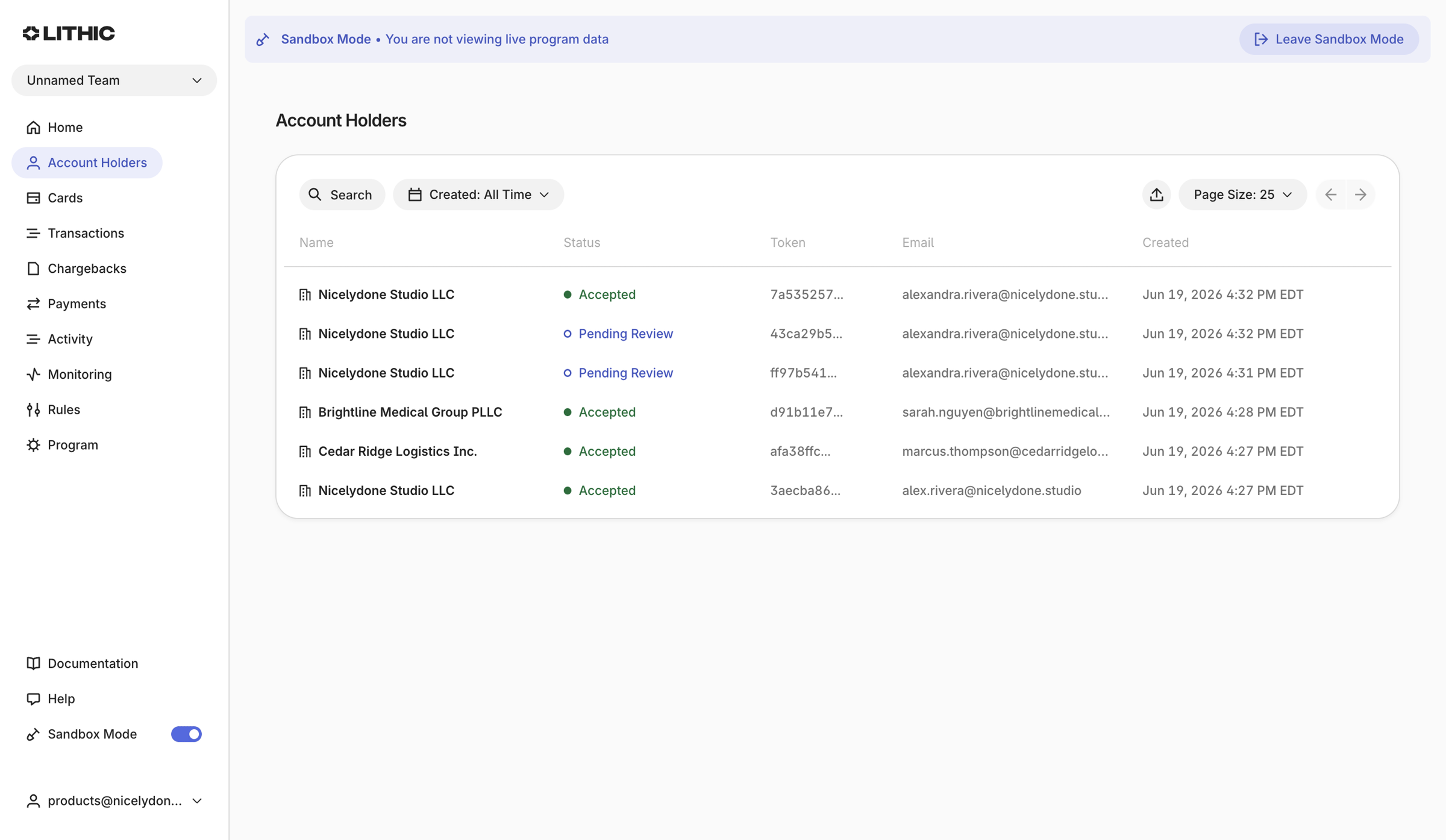Viewport: 1446px width, 840px height.
Task: Click the Cards icon in sidebar
Action: (33, 198)
